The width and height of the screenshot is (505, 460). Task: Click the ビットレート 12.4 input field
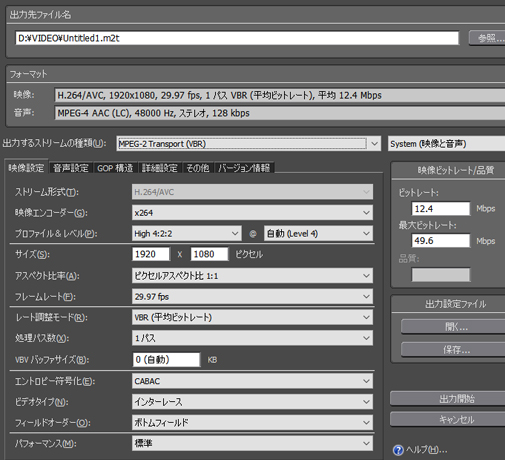[441, 209]
